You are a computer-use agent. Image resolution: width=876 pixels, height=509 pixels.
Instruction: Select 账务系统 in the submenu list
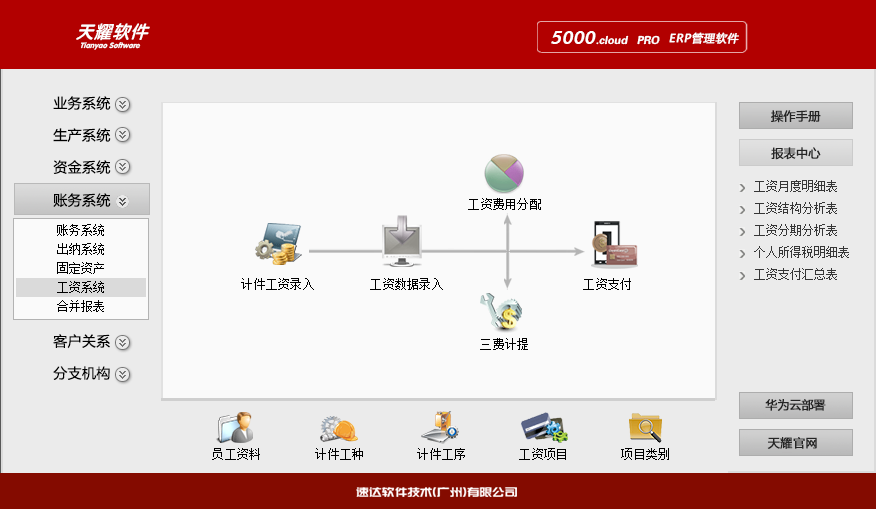tap(81, 230)
